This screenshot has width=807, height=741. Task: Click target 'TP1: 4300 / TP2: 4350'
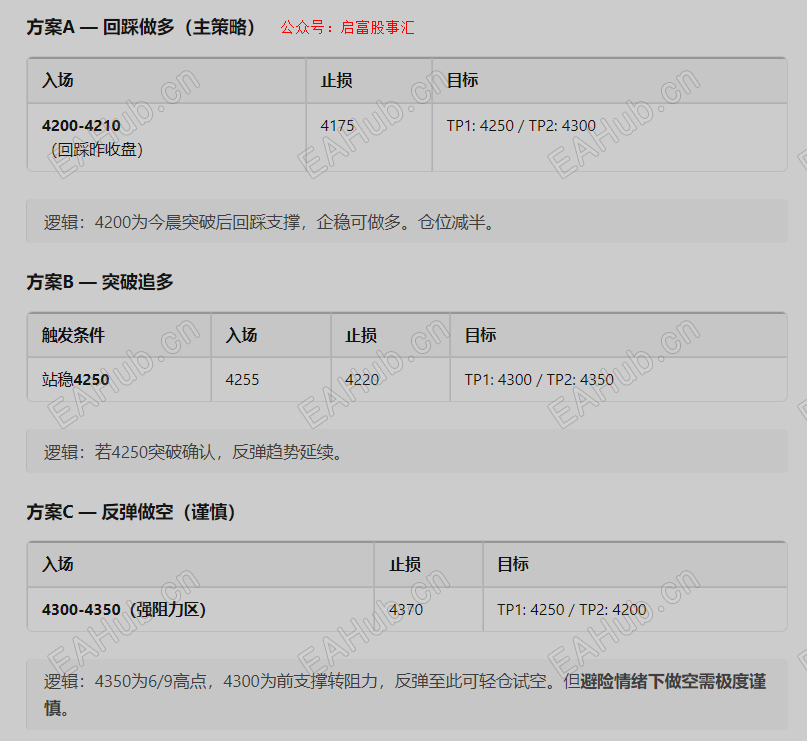[539, 380]
